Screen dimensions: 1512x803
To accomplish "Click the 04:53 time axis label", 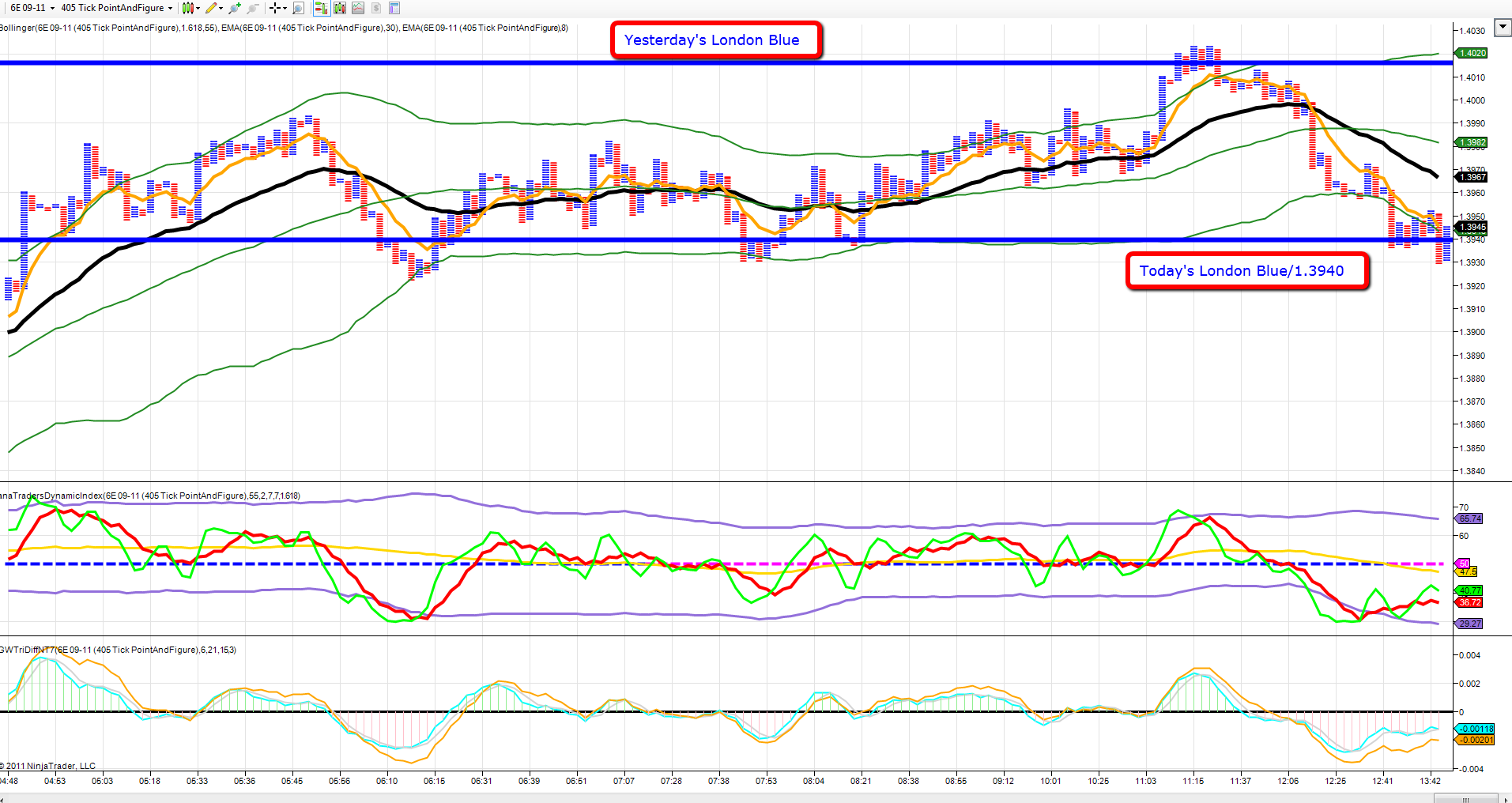I will (x=55, y=781).
